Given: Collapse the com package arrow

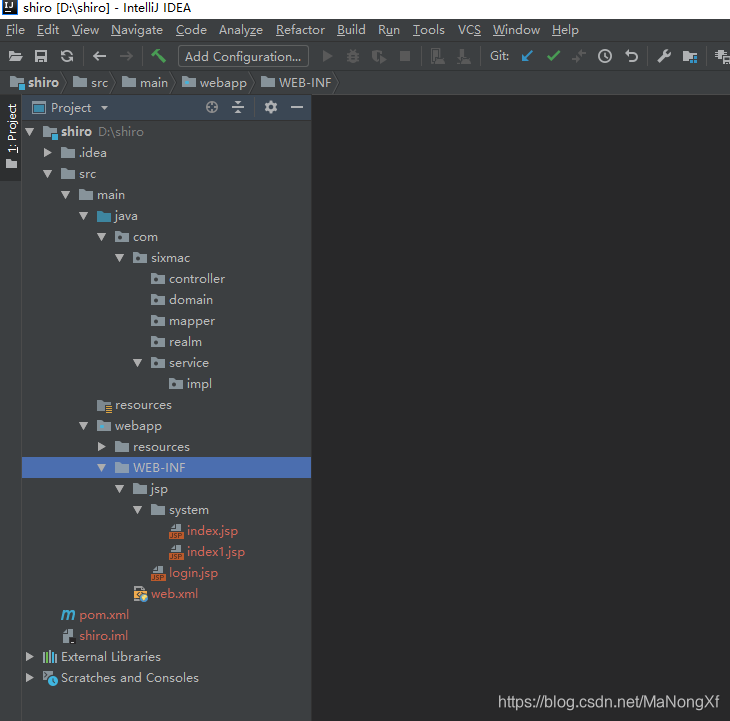Looking at the screenshot, I should click(101, 237).
